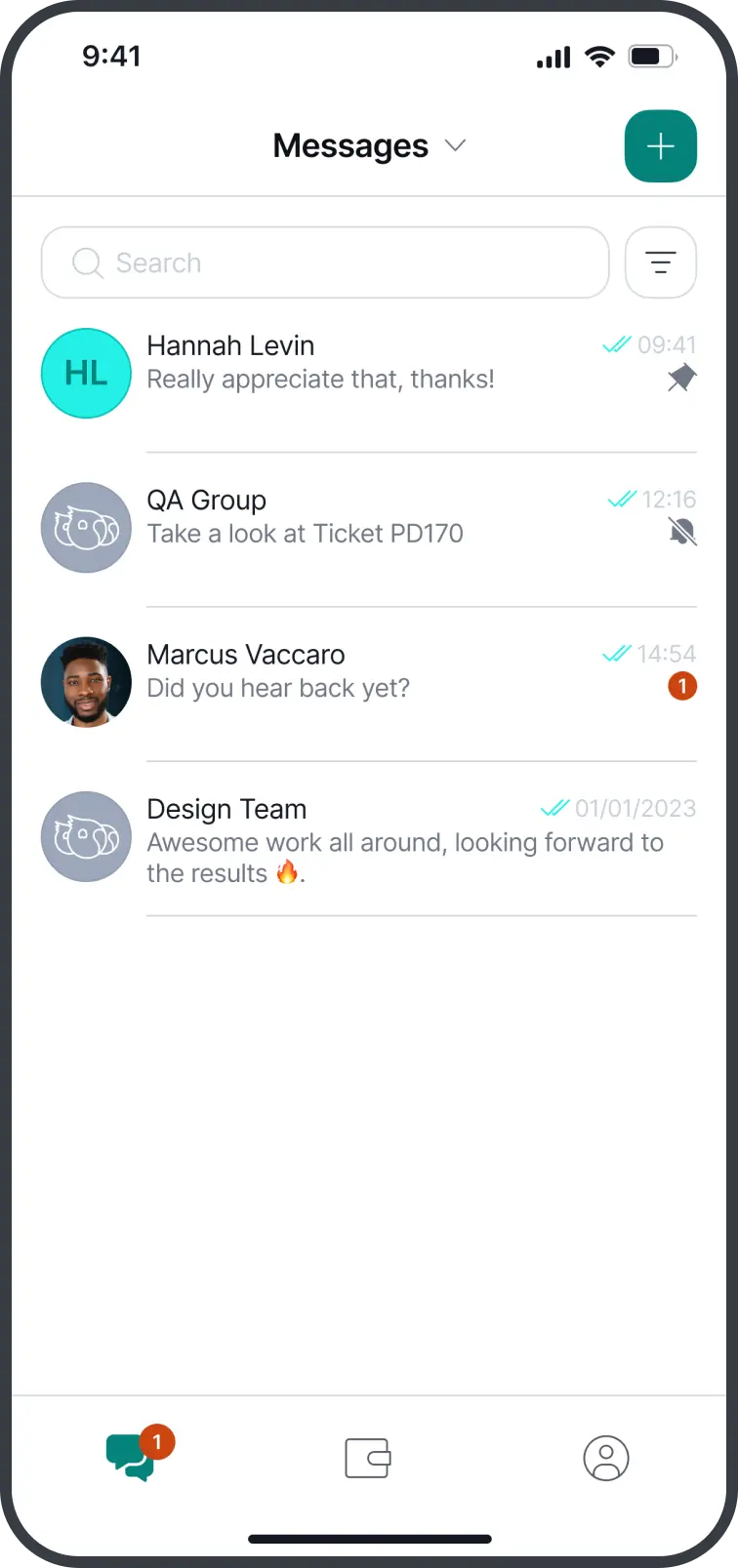
Task: Open the chats tab icon in bottom bar
Action: coord(131,1458)
